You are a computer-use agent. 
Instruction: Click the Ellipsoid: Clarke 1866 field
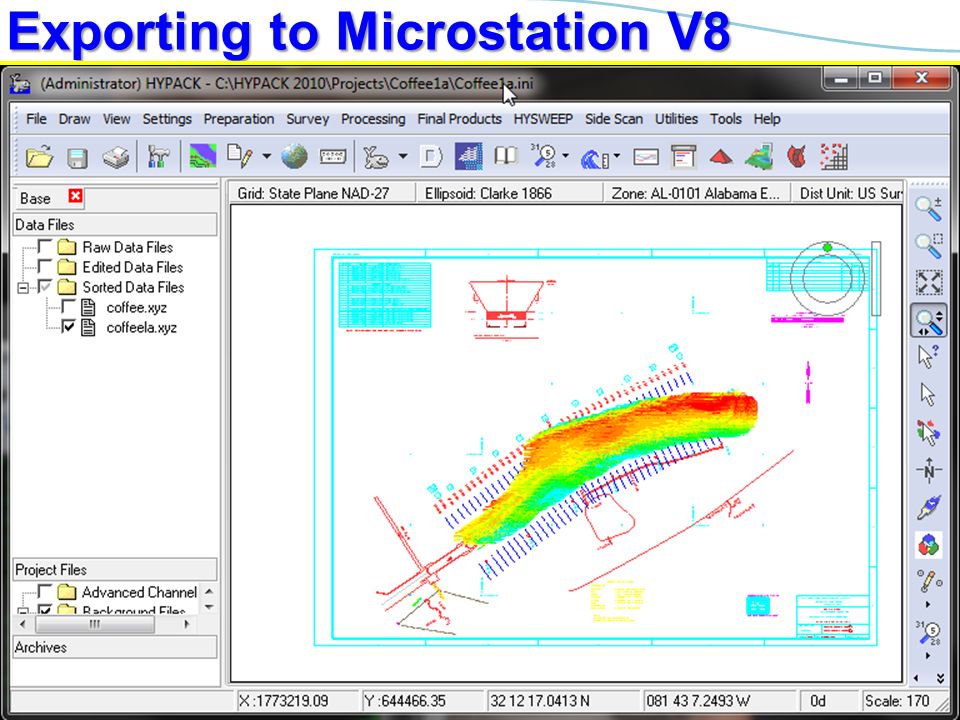509,193
